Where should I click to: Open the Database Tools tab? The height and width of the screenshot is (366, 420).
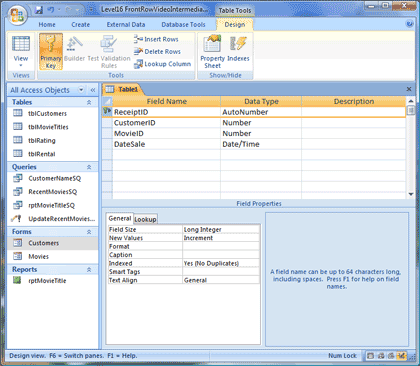click(183, 24)
